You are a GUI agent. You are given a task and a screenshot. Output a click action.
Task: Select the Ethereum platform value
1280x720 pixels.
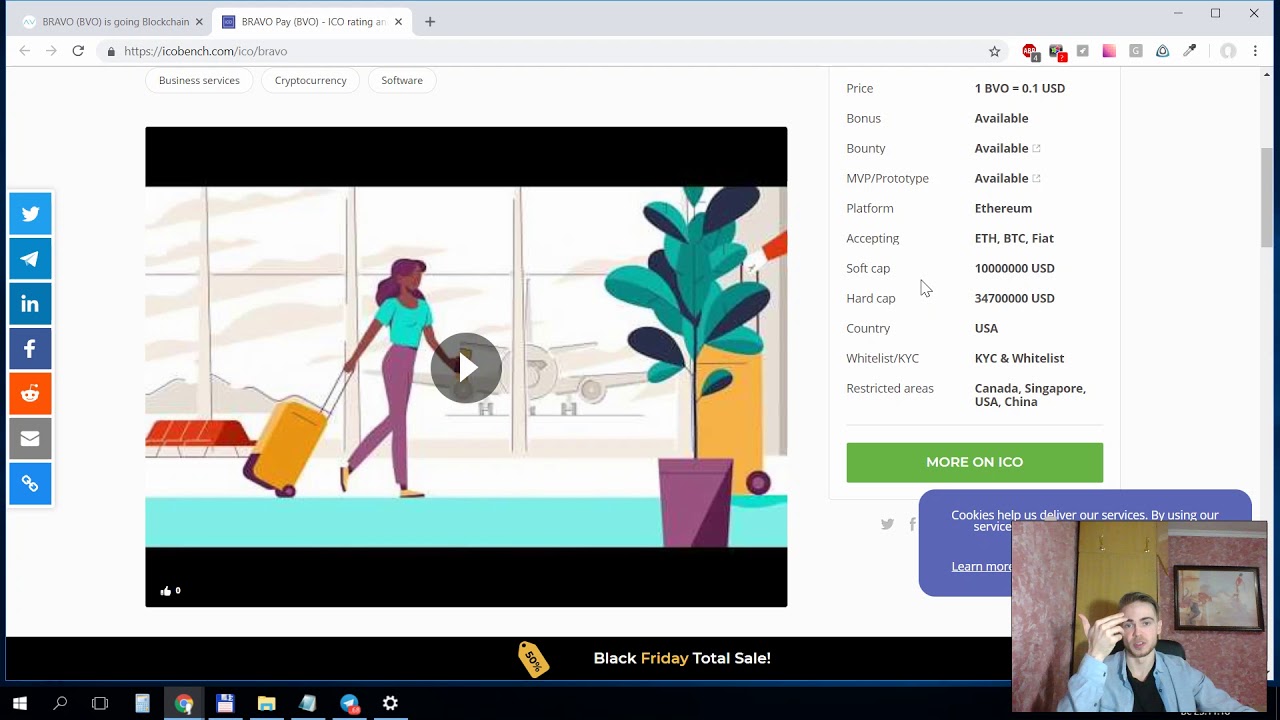click(1003, 208)
